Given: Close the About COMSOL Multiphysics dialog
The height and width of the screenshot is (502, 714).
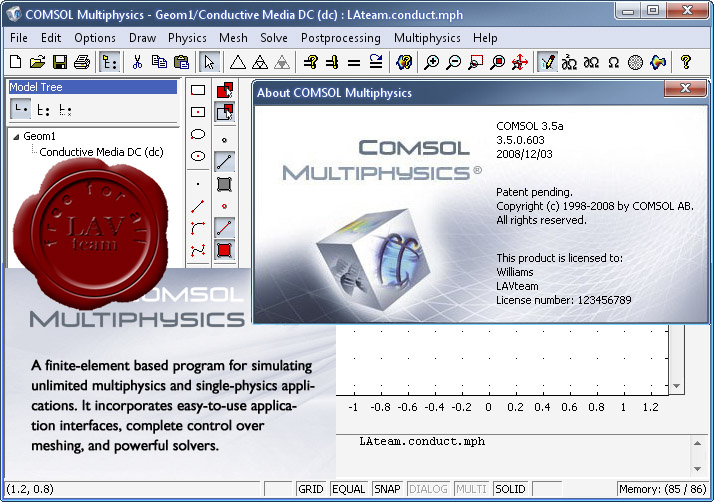Looking at the screenshot, I should pos(685,88).
